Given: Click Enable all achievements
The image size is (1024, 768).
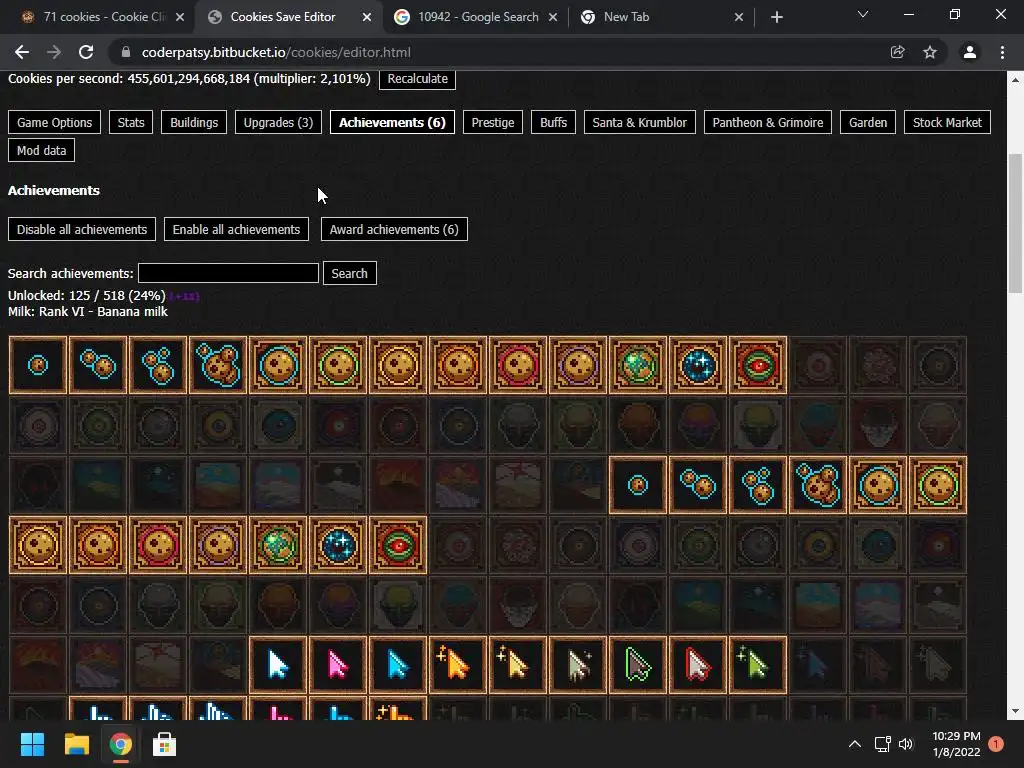Looking at the screenshot, I should pyautogui.click(x=236, y=229).
